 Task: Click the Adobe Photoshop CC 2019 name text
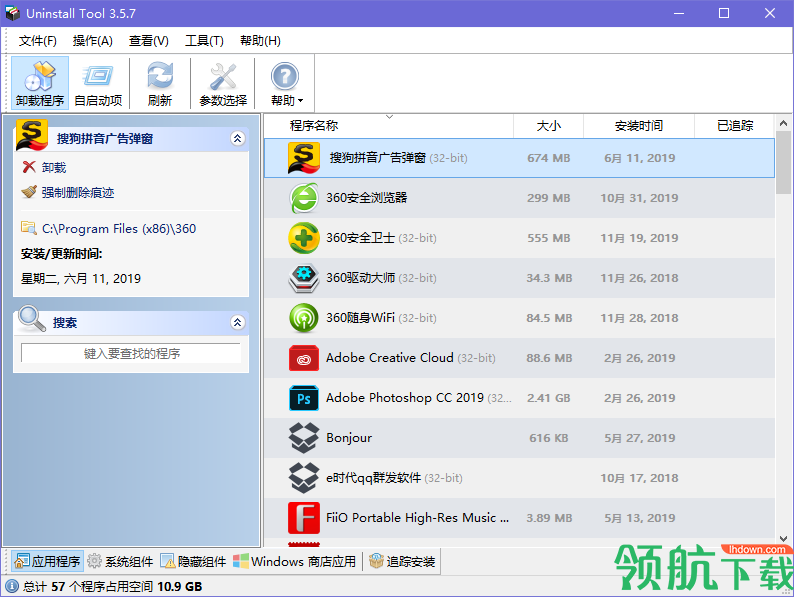point(405,398)
